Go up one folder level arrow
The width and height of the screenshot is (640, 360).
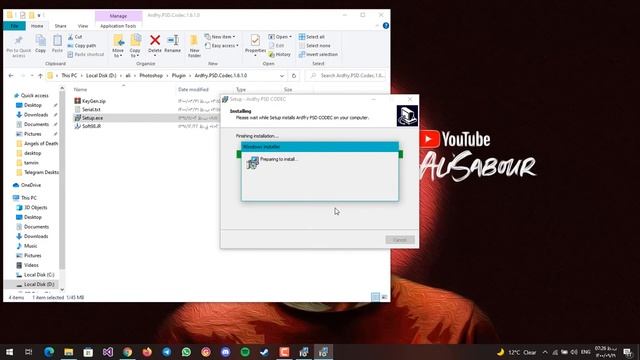[x=40, y=76]
